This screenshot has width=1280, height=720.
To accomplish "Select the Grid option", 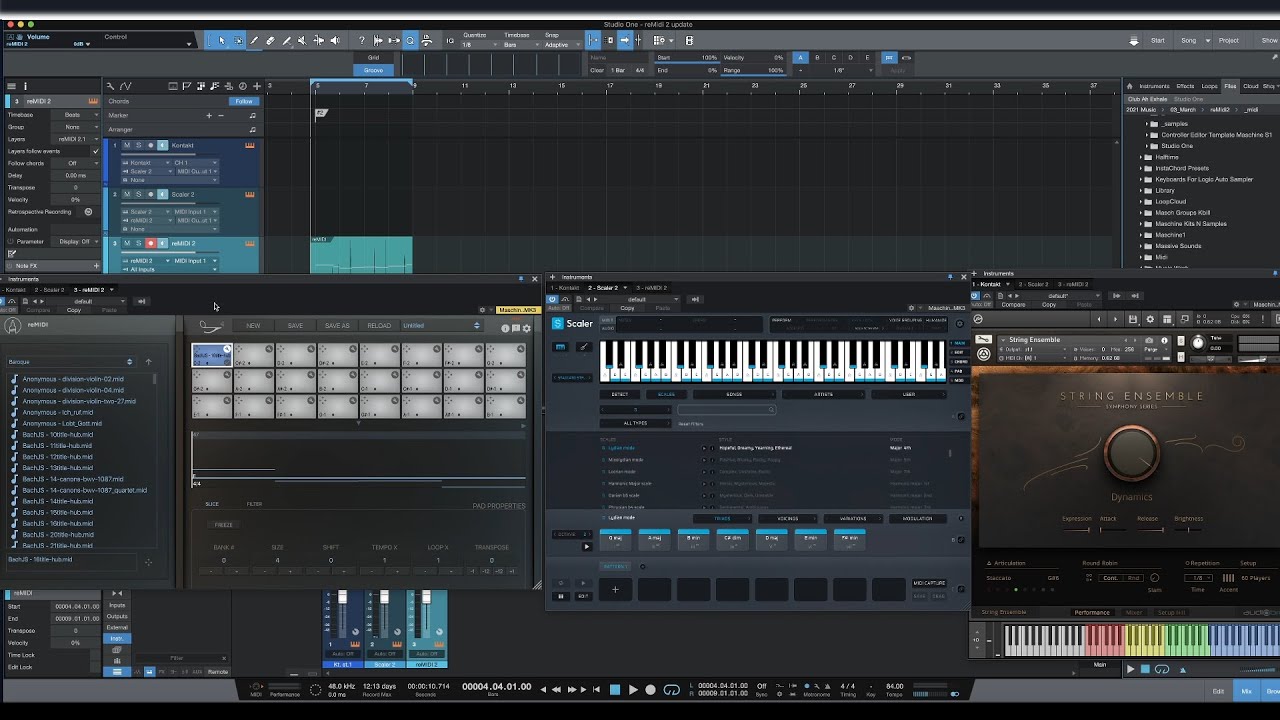I will (373, 58).
